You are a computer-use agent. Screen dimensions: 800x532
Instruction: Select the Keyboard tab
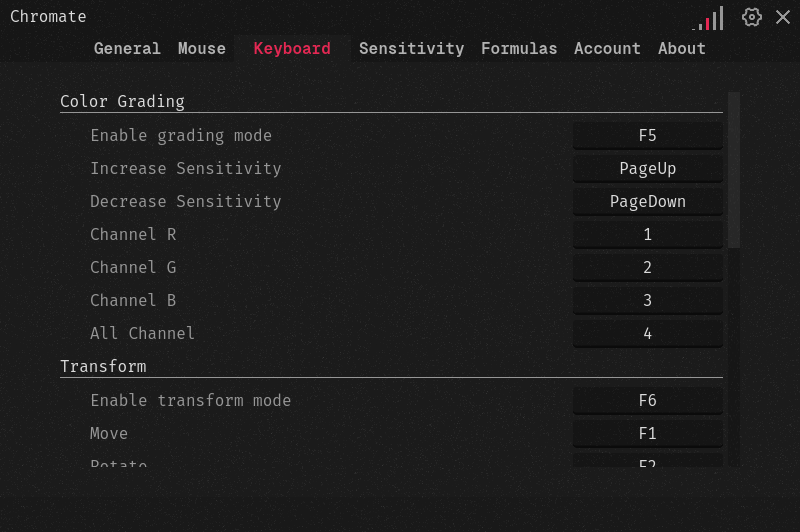point(292,48)
